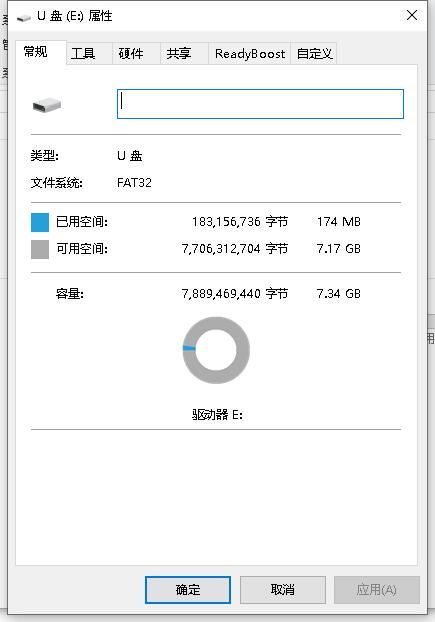
Task: Click the '类型:' label
Action: 44,156
